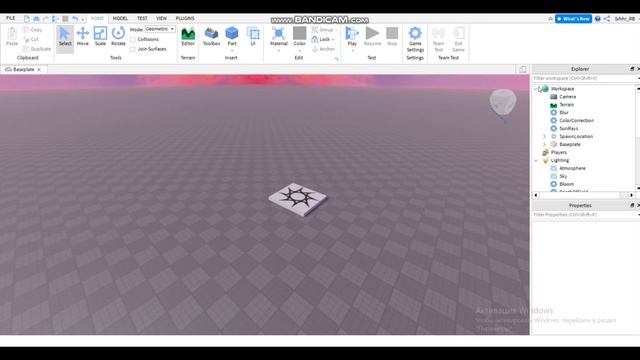The height and width of the screenshot is (360, 640).
Task: Click the Resume test button
Action: [x=372, y=36]
